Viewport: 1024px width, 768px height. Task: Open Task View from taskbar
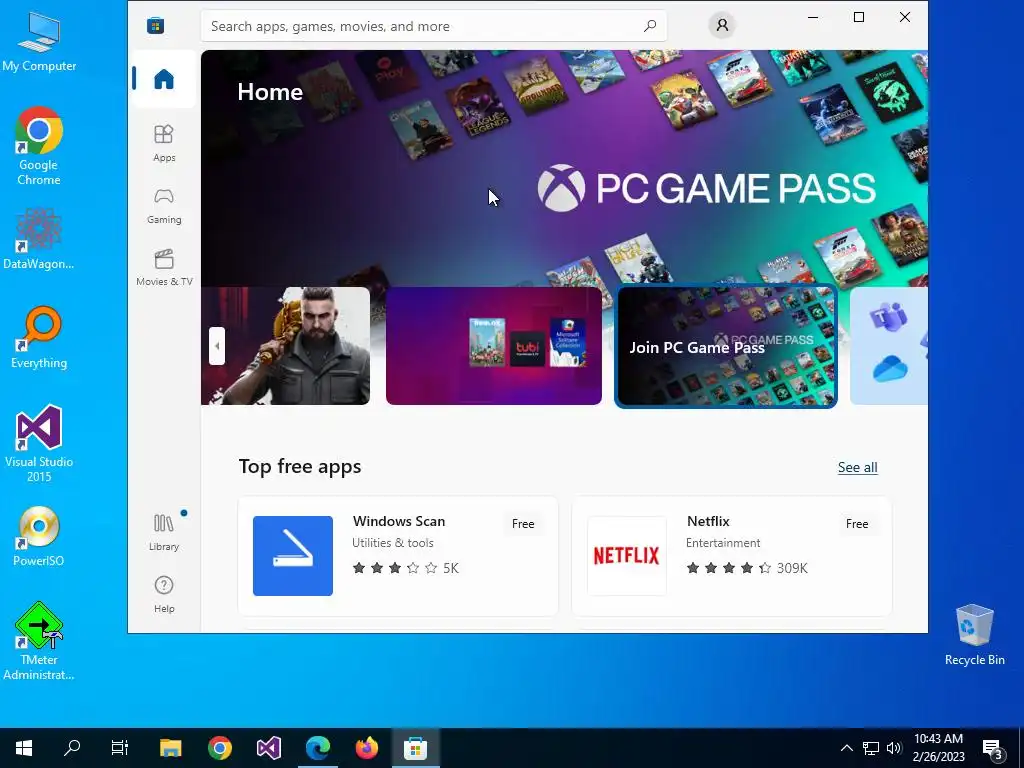120,748
